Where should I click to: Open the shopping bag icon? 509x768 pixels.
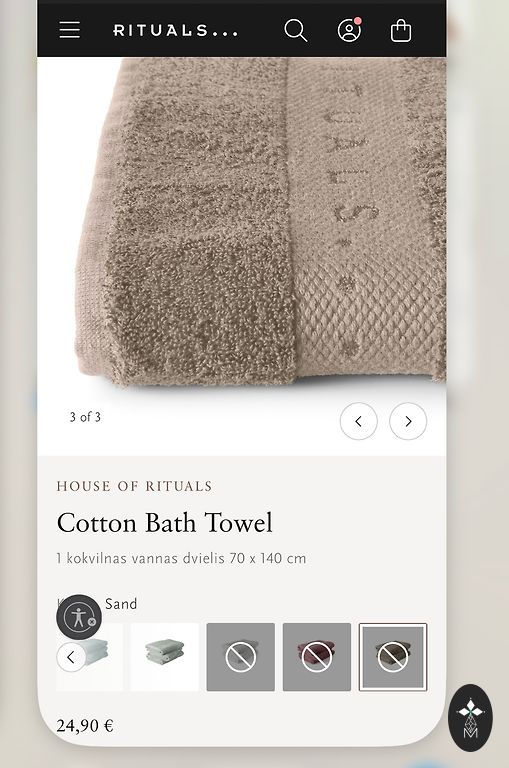tap(401, 30)
